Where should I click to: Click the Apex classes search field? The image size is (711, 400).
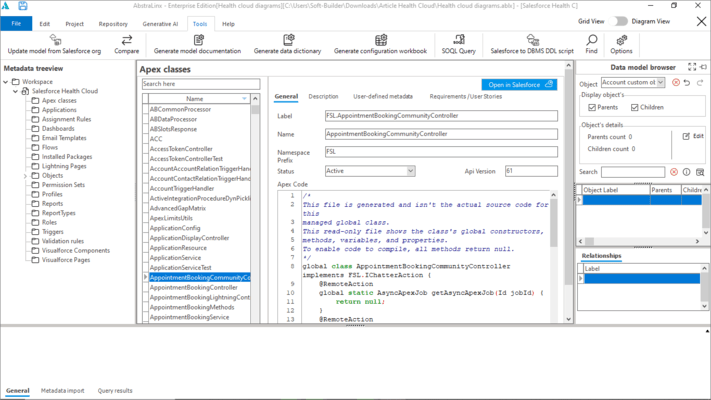pyautogui.click(x=200, y=85)
